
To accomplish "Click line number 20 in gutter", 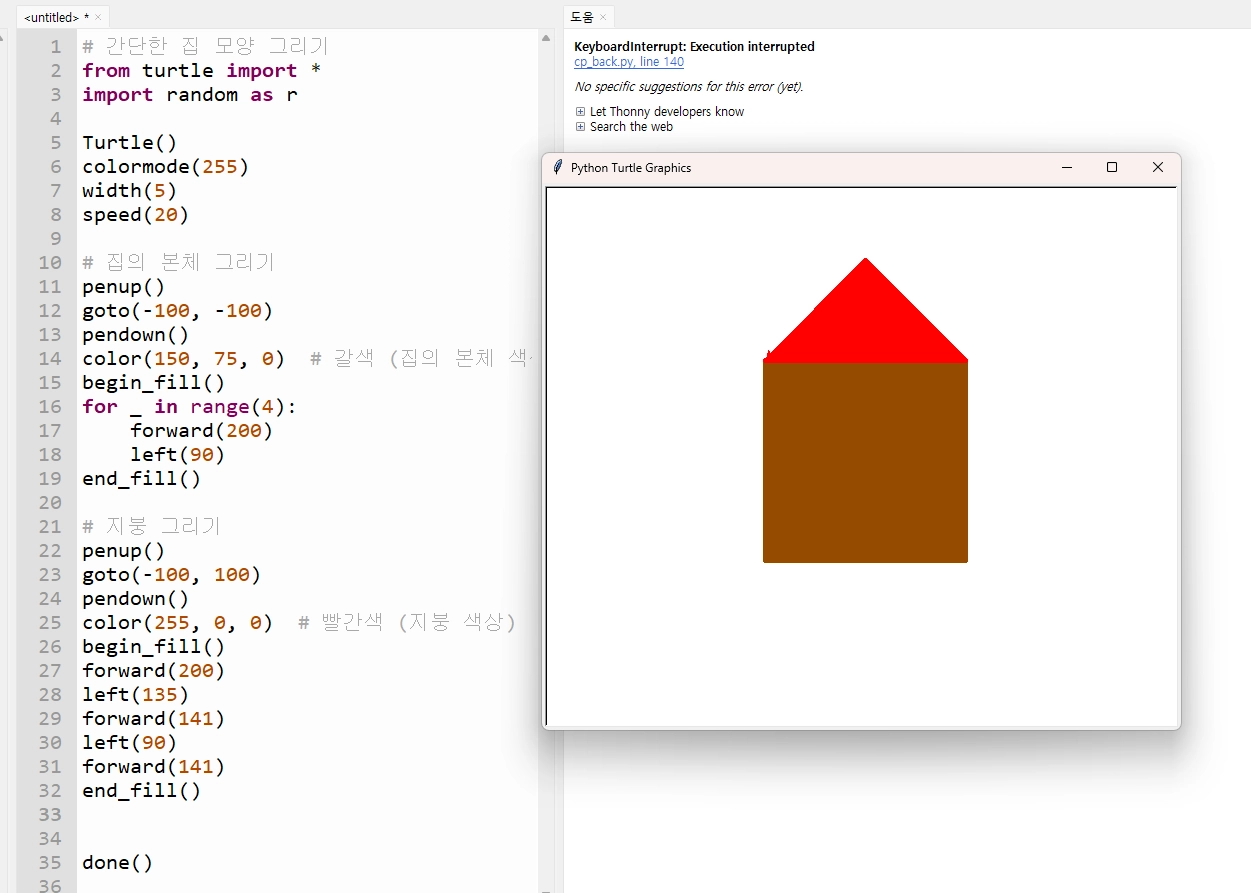I will [x=50, y=503].
